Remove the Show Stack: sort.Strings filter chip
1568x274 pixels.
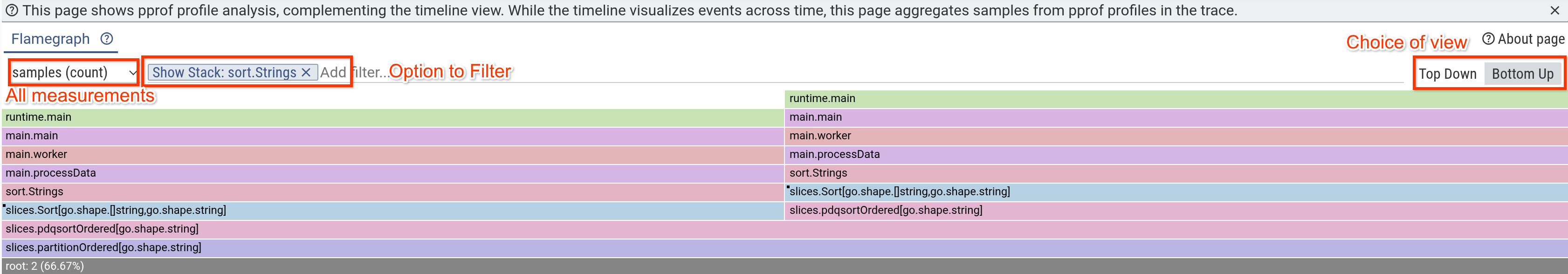tap(306, 72)
